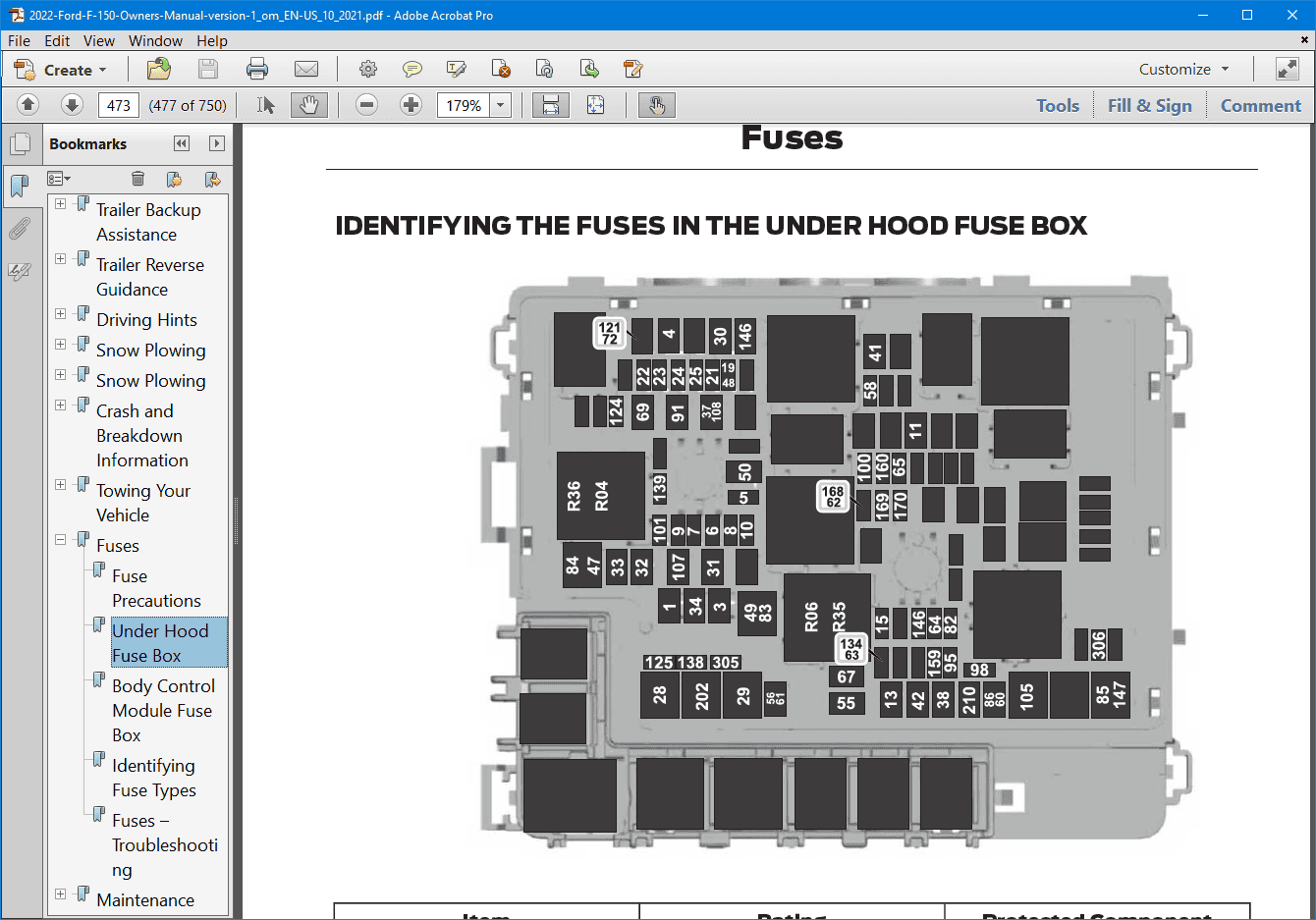
Task: Open the Print dialog
Action: coord(255,69)
